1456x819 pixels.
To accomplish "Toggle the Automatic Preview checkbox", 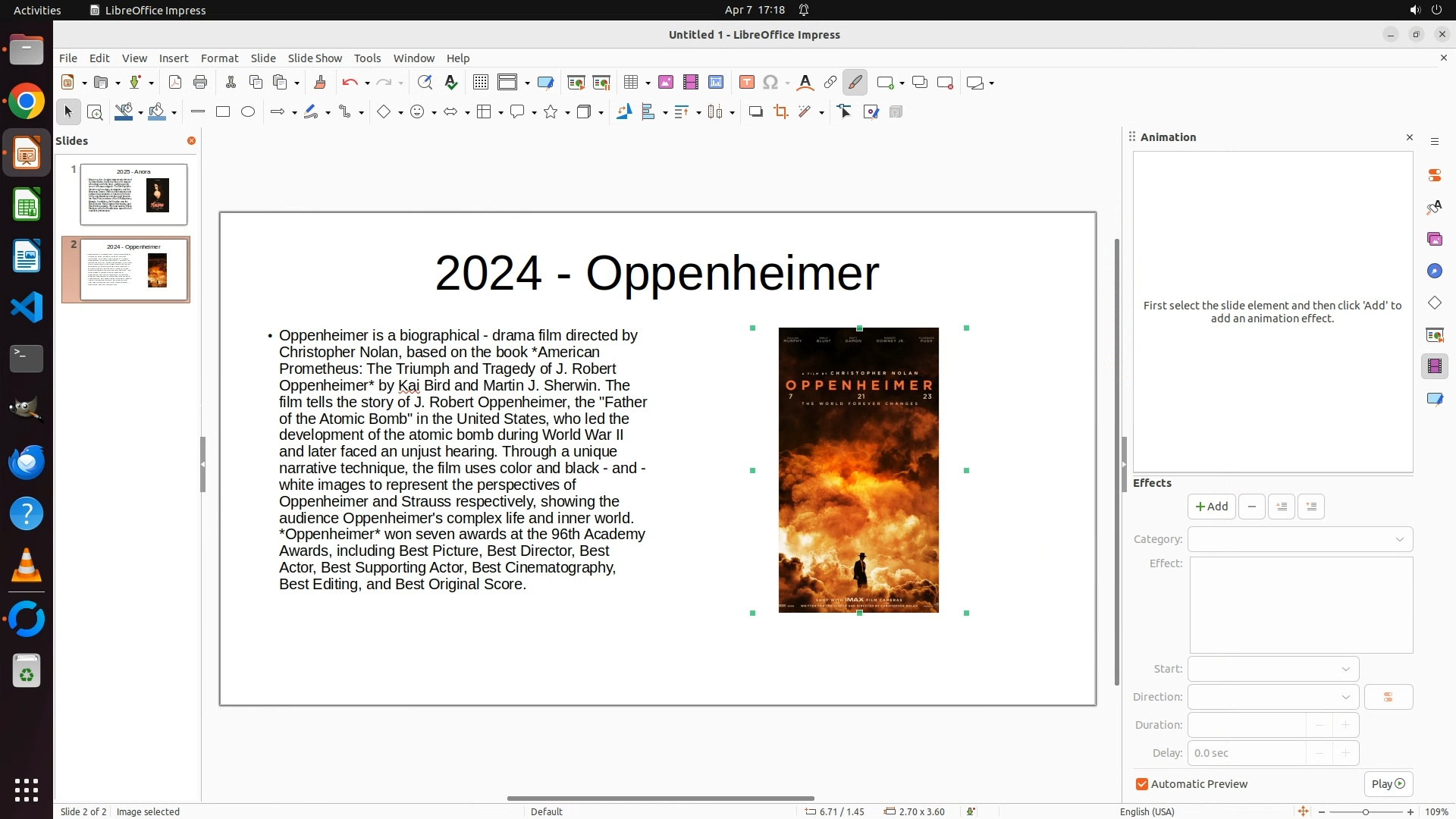I will click(x=1142, y=784).
